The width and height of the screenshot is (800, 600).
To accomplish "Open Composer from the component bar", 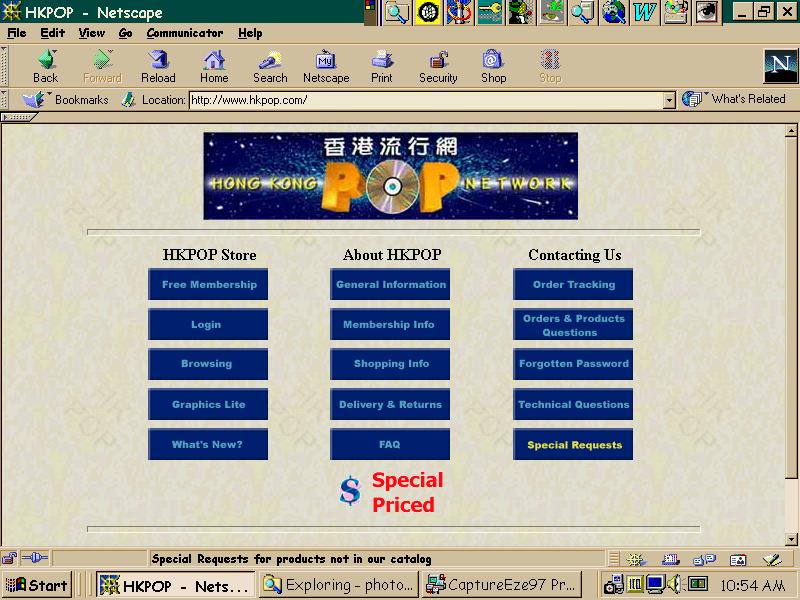I will (772, 560).
